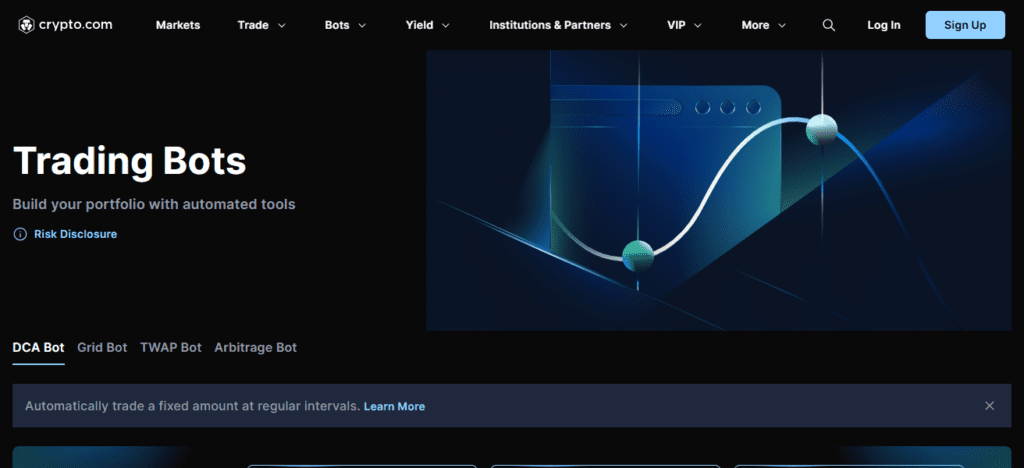This screenshot has height=468, width=1024.
Task: Expand Institutions & Partners dropdown
Action: click(558, 25)
